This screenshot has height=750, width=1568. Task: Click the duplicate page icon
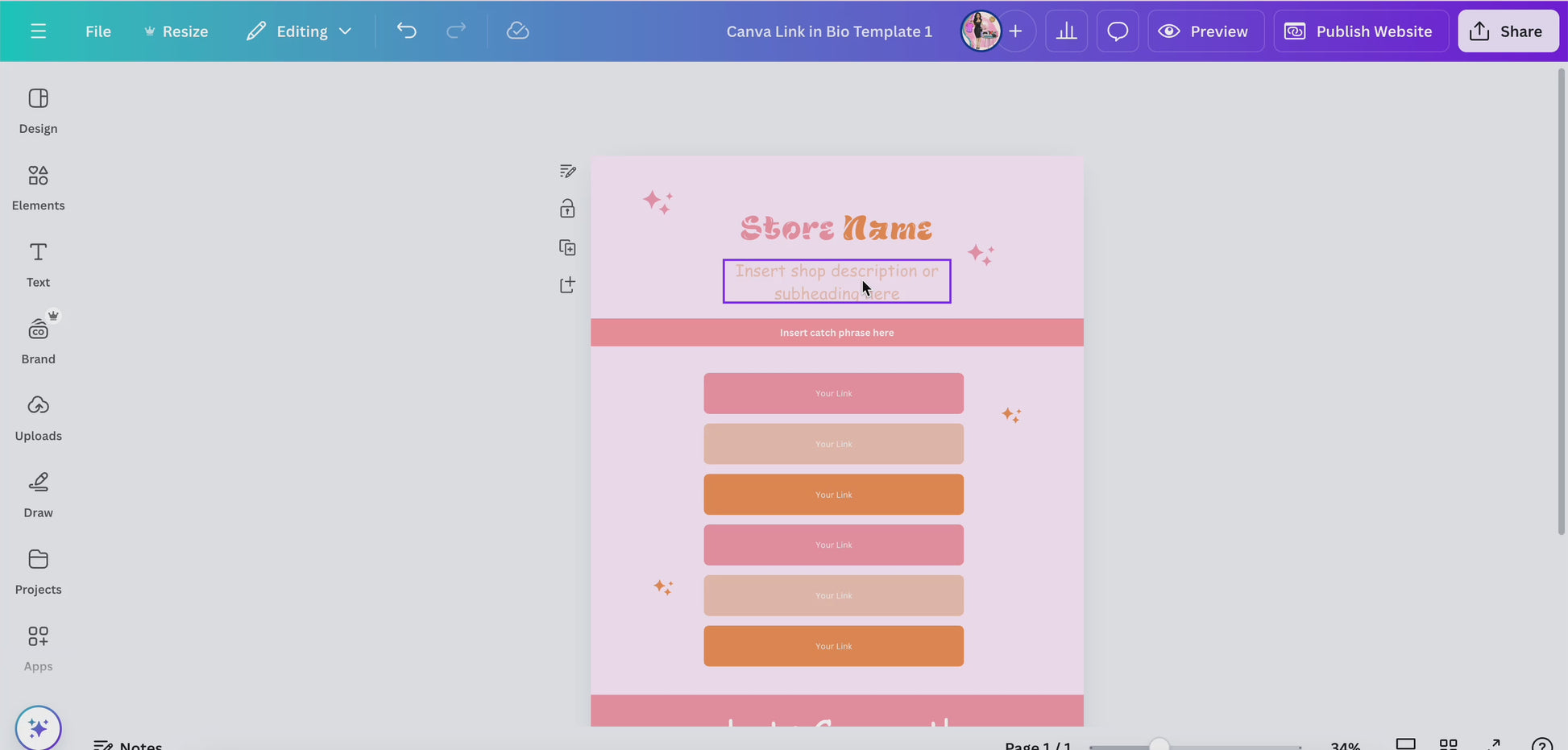(x=567, y=247)
